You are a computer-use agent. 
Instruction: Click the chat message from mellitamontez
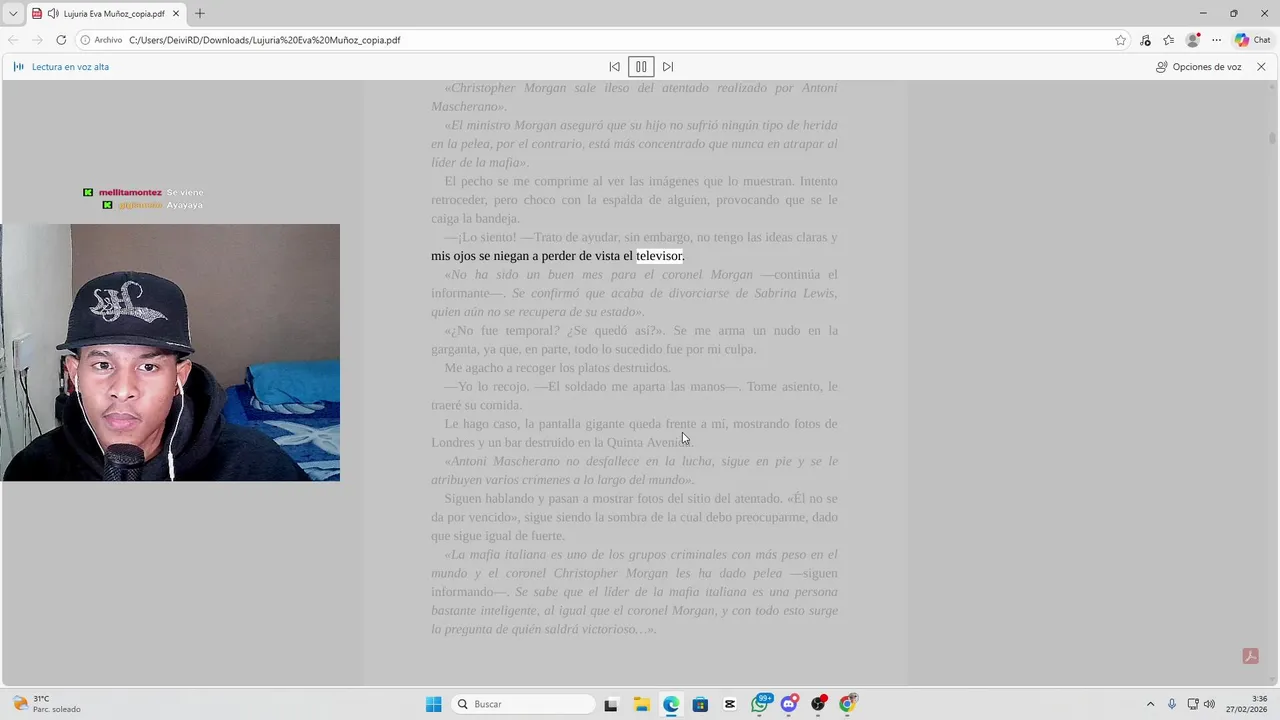pos(143,192)
